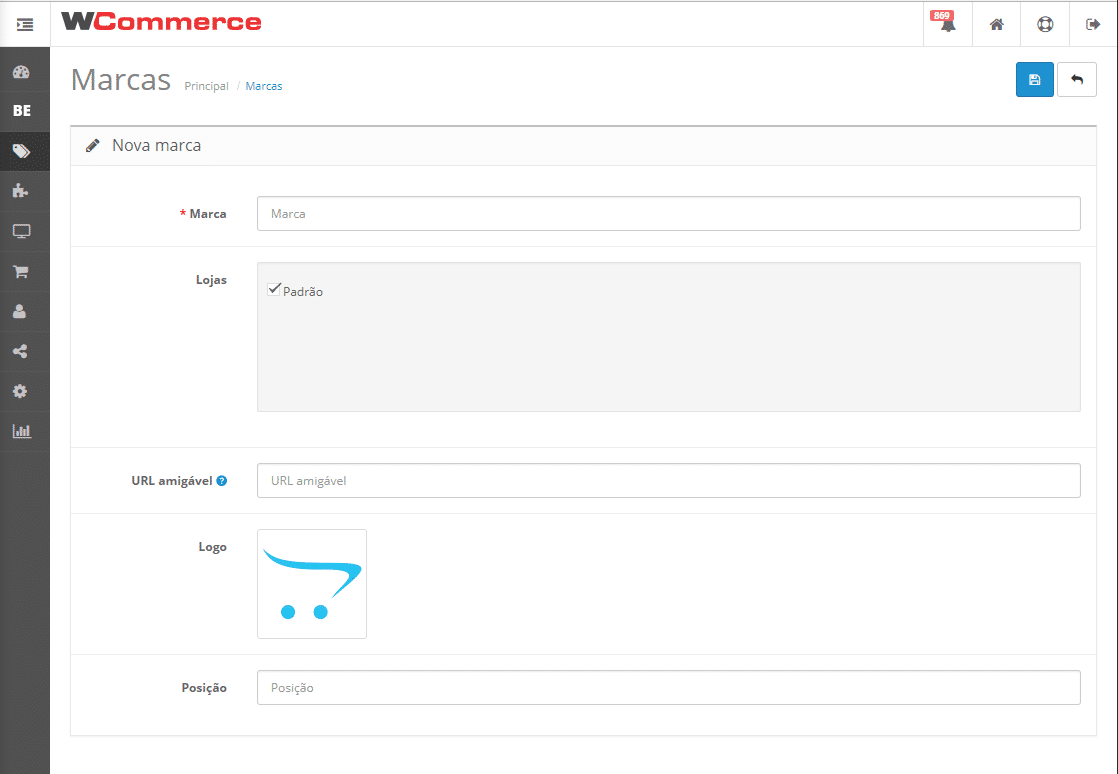Viewport: 1118px width, 774px height.
Task: Go to the store home icon
Action: (997, 25)
